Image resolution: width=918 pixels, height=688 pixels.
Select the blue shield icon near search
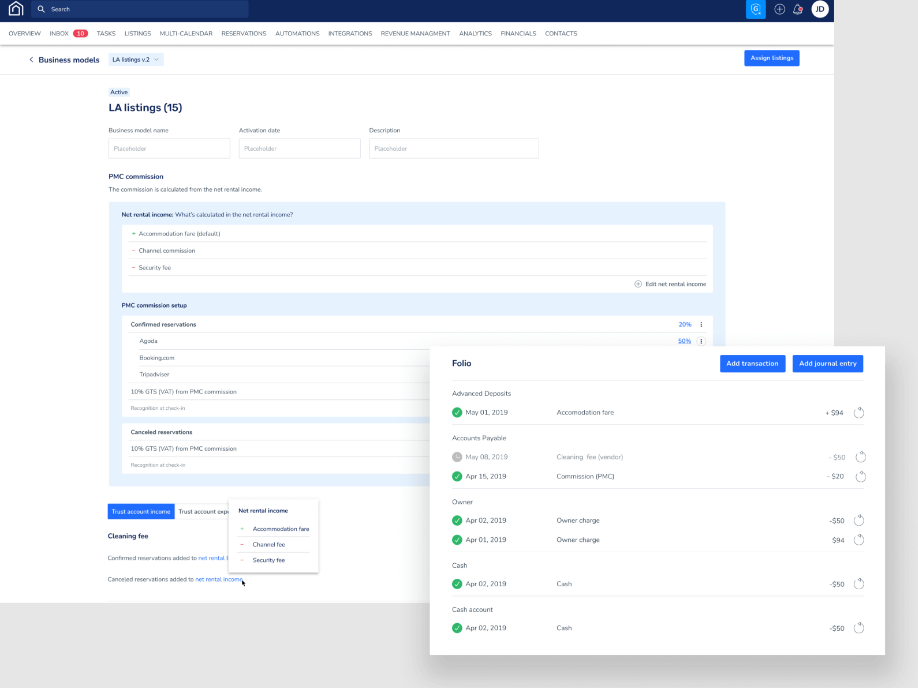pos(757,9)
